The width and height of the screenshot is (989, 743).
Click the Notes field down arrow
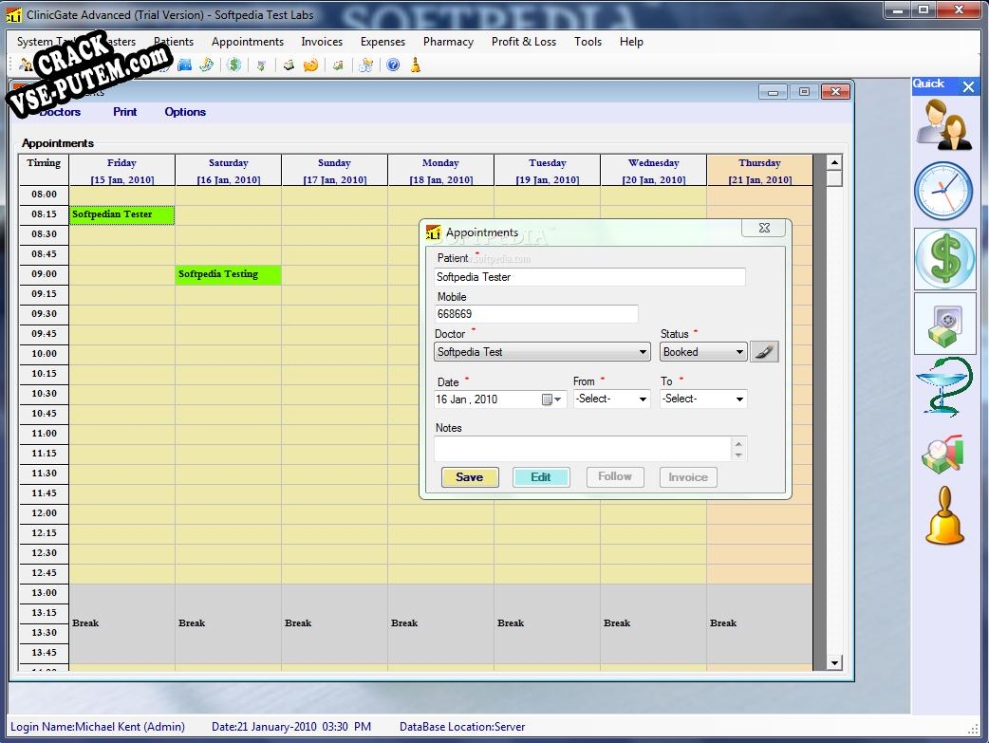[x=739, y=455]
